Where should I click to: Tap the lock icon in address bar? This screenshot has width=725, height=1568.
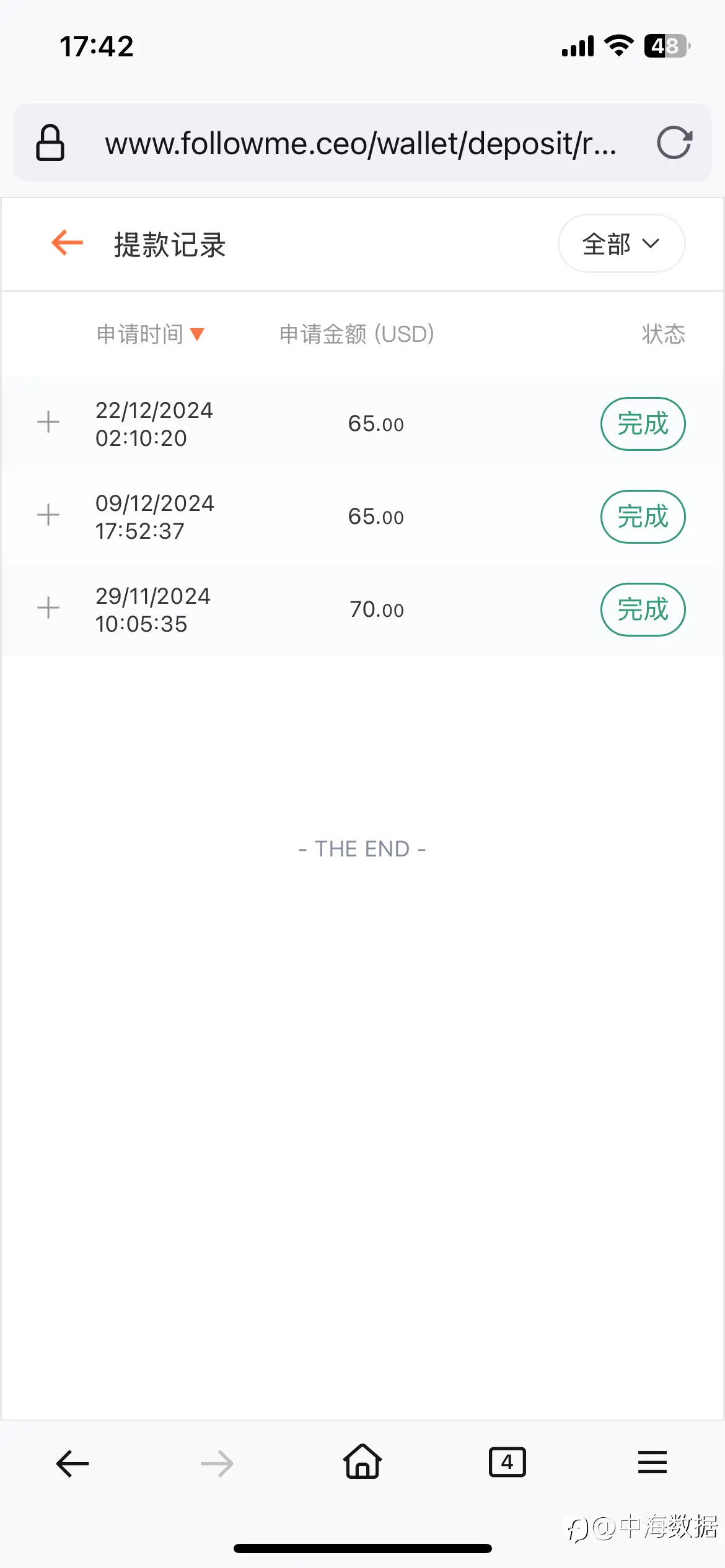click(x=50, y=142)
